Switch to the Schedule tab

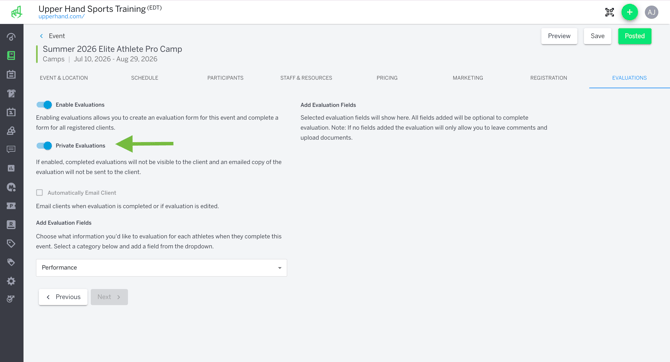144,78
